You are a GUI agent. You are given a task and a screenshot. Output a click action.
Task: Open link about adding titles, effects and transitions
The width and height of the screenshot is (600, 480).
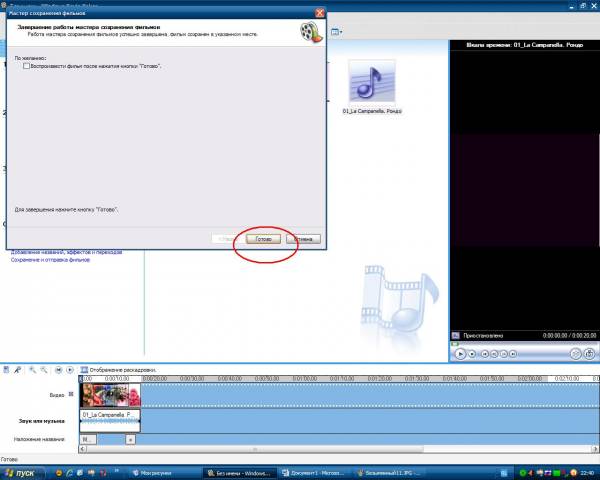[67, 252]
